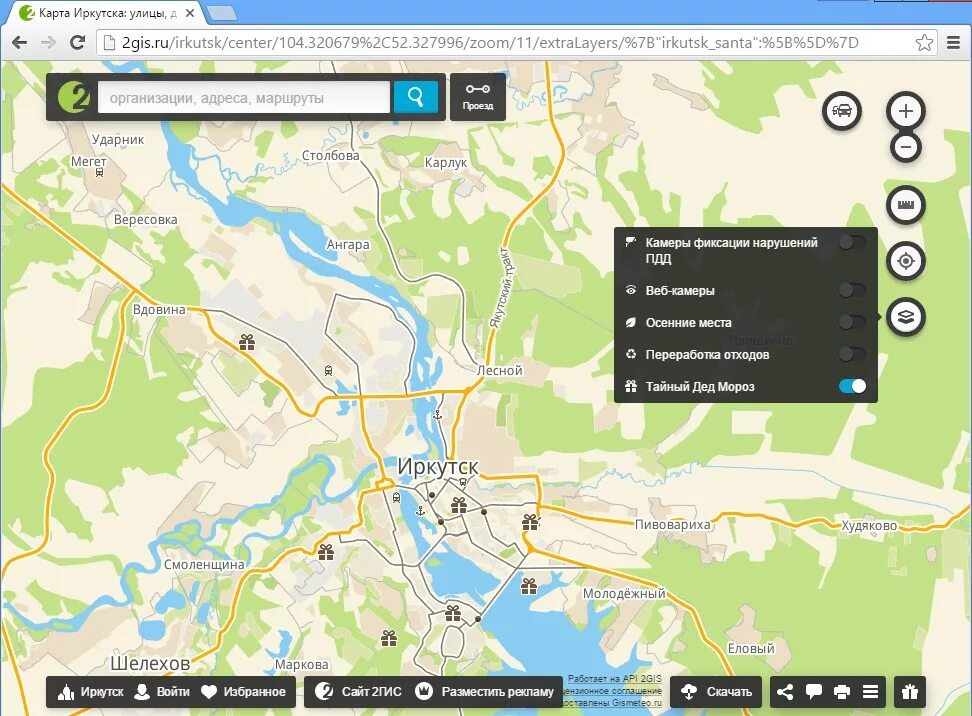This screenshot has height=716, width=972.
Task: Bookmark page with the star icon
Action: [924, 42]
